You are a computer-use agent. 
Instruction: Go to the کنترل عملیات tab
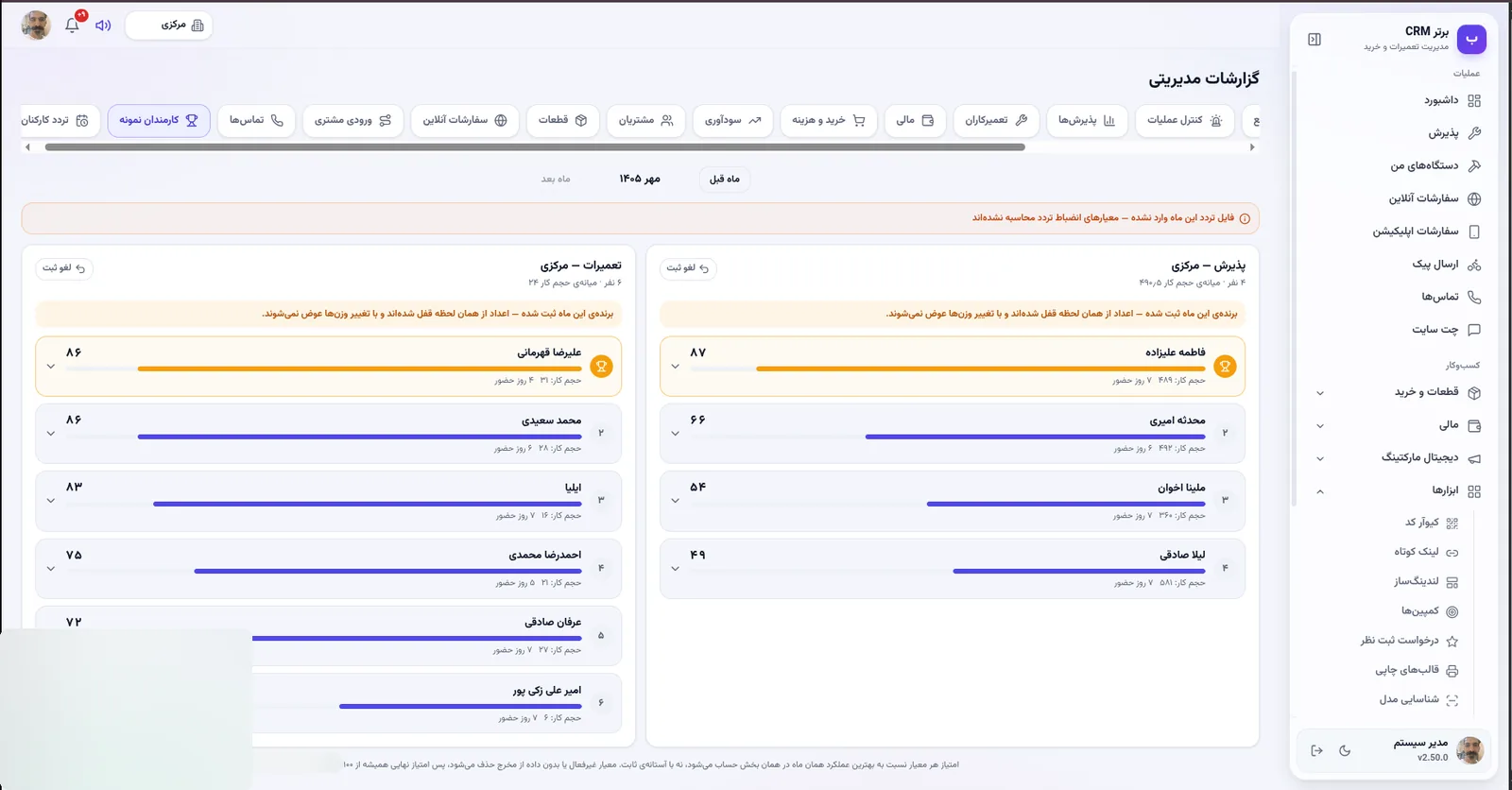(x=1184, y=121)
